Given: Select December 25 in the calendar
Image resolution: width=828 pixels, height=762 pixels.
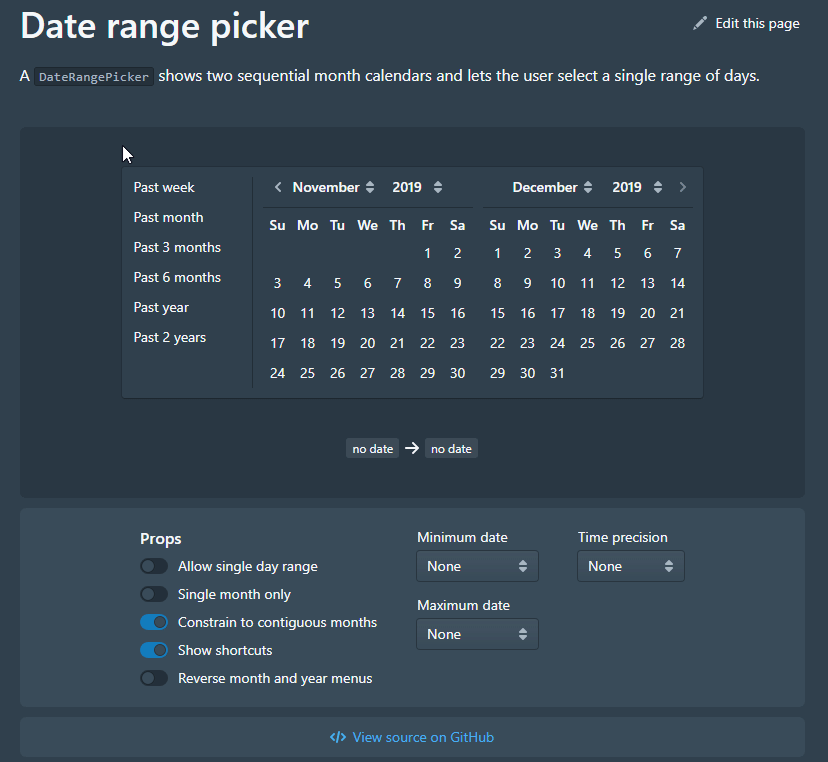Looking at the screenshot, I should [587, 342].
